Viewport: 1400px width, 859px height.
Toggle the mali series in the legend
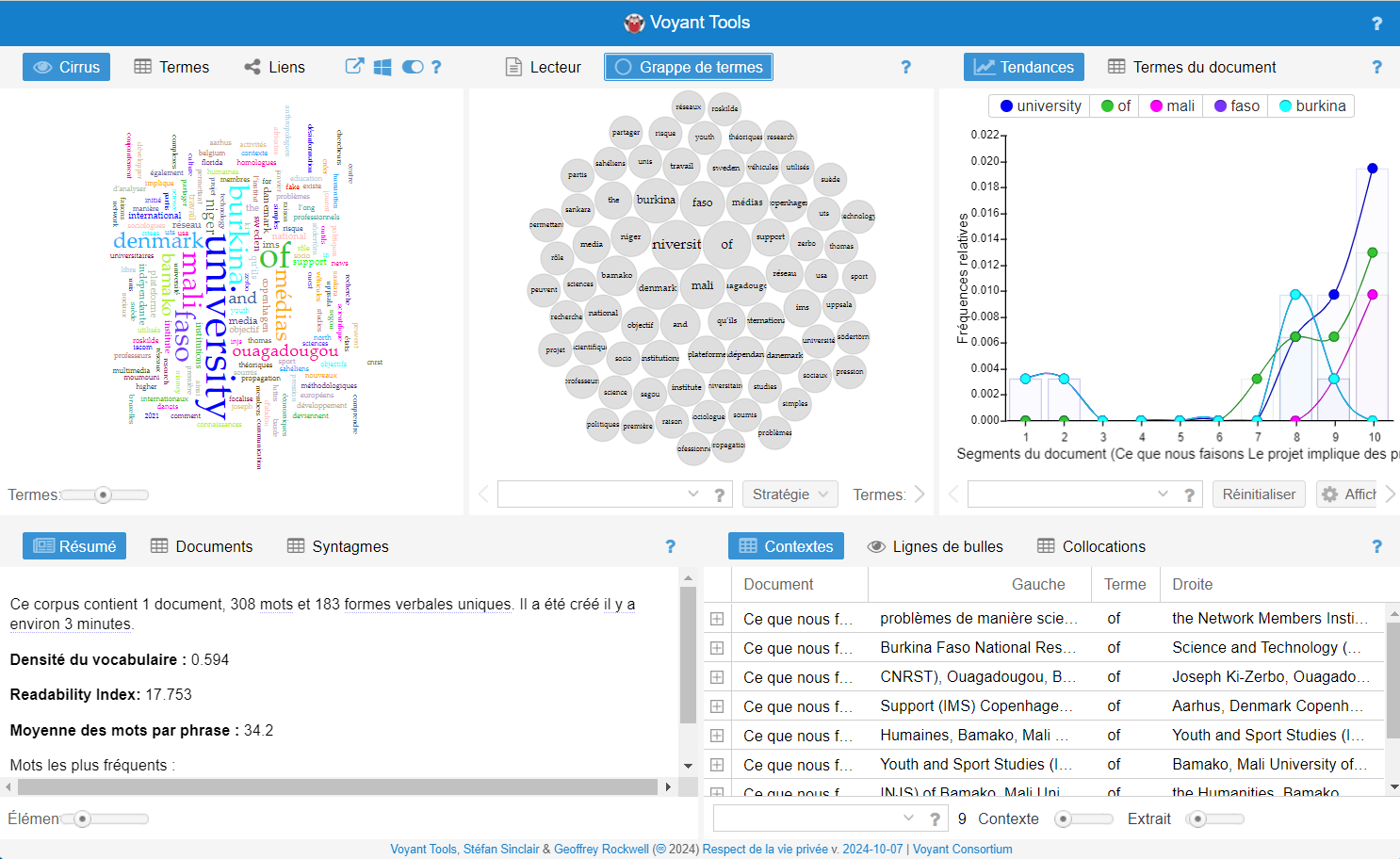point(1172,105)
